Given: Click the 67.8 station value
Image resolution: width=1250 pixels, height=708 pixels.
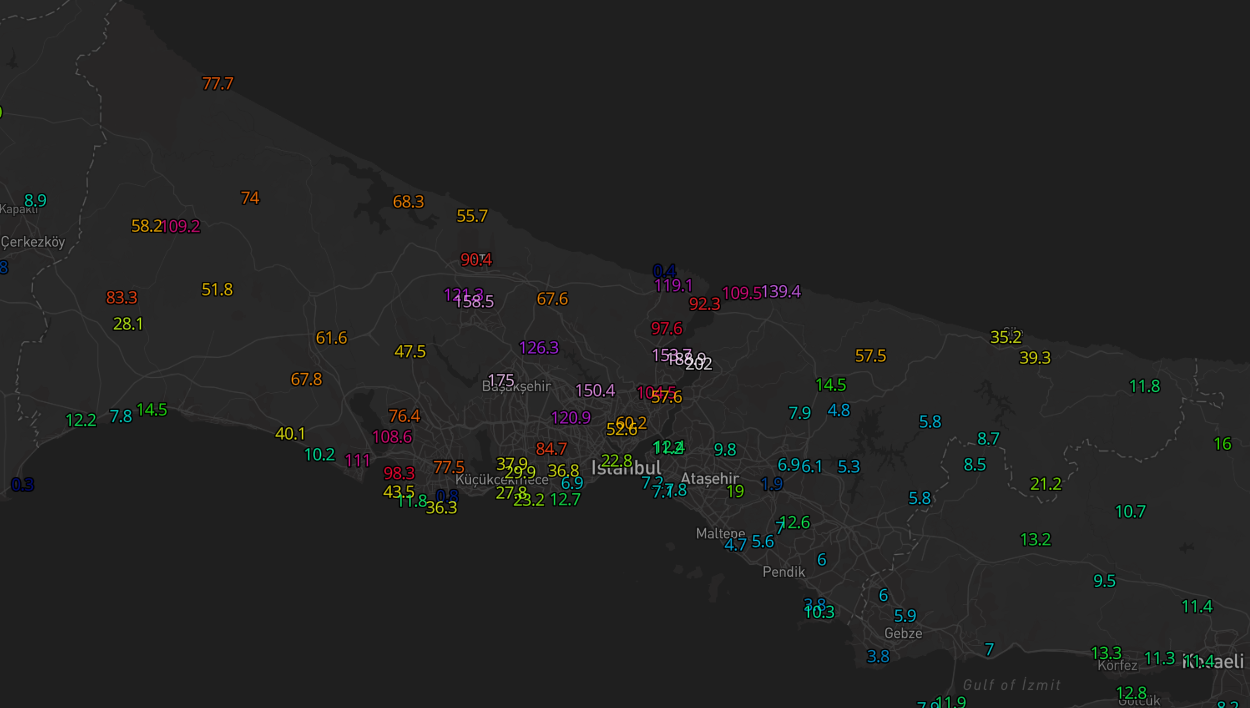Looking at the screenshot, I should tap(306, 379).
